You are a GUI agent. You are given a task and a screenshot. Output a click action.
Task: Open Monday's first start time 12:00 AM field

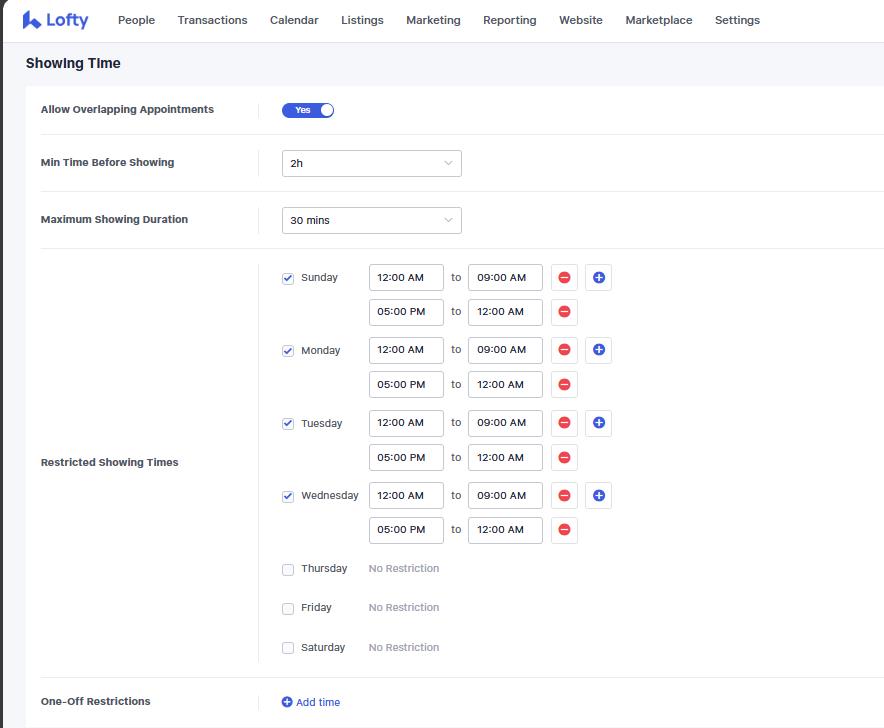tap(406, 350)
